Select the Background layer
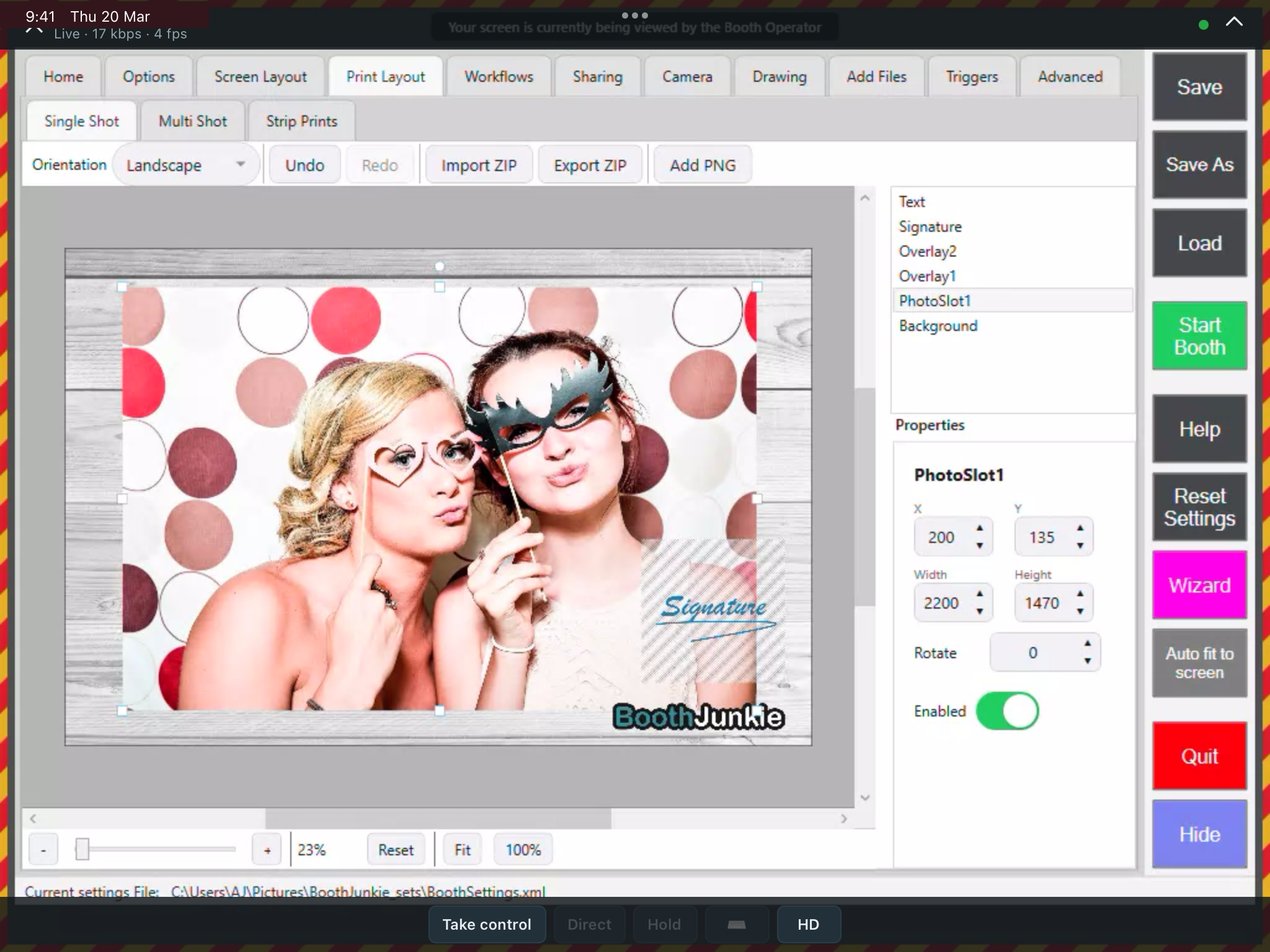Image resolution: width=1270 pixels, height=952 pixels. click(1013, 326)
